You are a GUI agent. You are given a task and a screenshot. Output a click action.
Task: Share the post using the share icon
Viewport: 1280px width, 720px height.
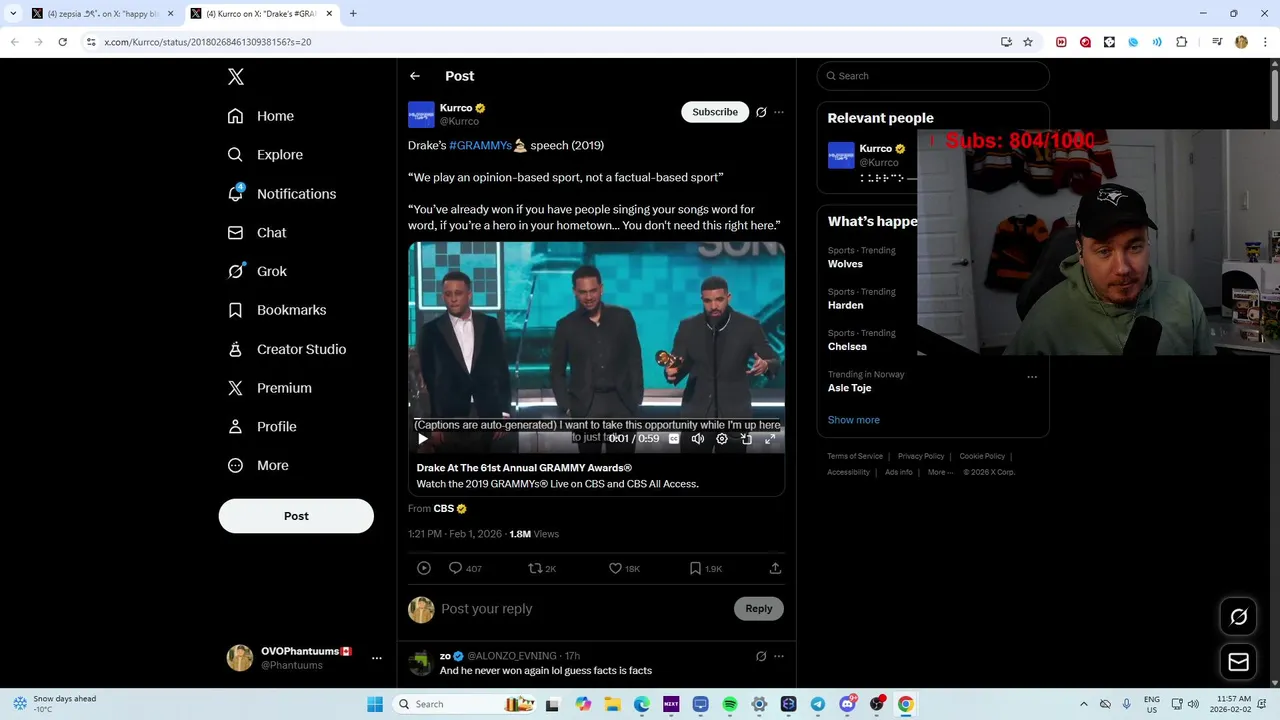tap(775, 568)
